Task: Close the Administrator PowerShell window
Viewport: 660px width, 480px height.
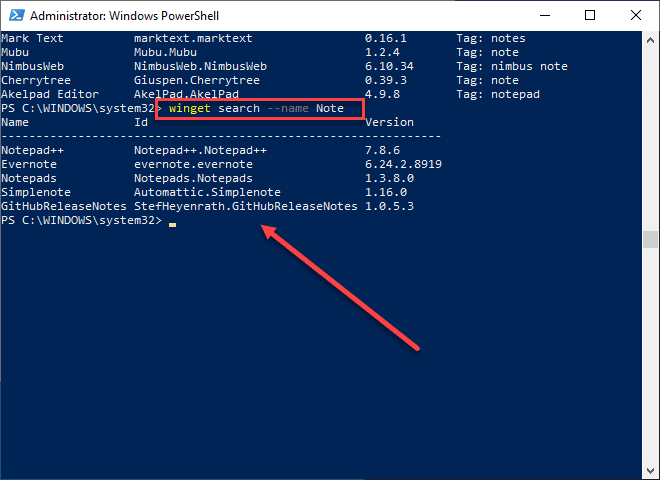Action: [x=636, y=16]
